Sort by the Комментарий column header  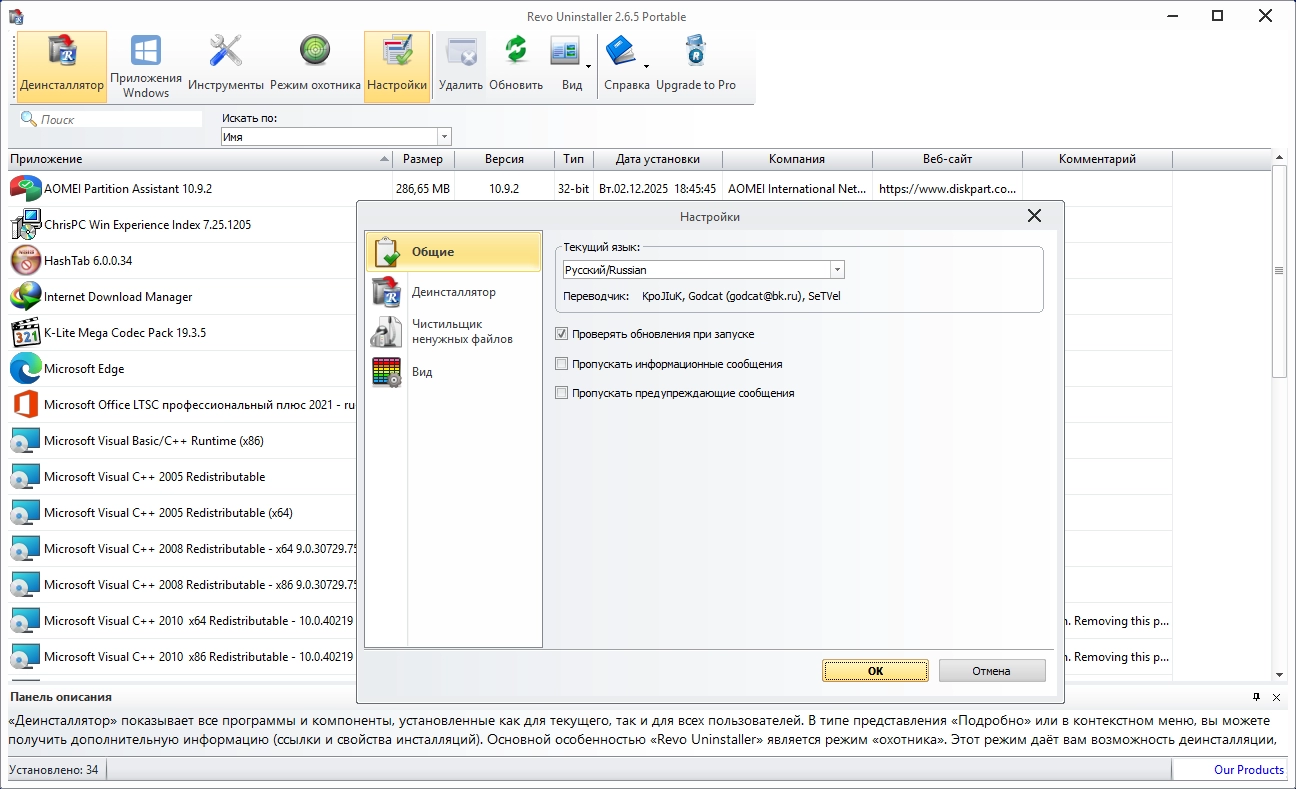1097,159
